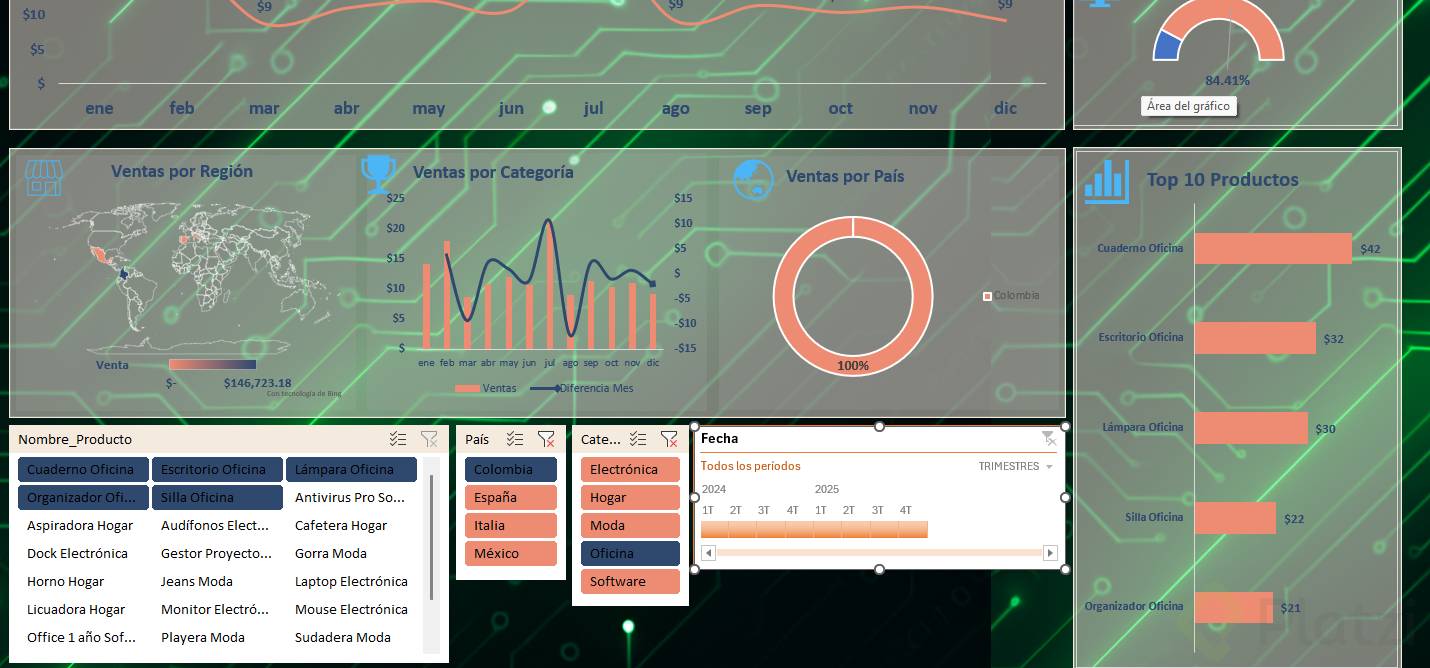Clear filter on the Nombre_Producto slicer
This screenshot has height=668, width=1430.
click(429, 439)
